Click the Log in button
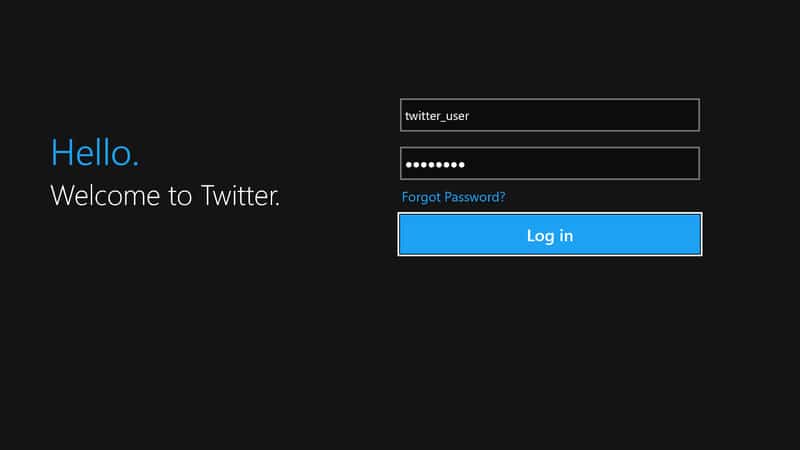Screen dimensions: 800x450 [x=550, y=235]
